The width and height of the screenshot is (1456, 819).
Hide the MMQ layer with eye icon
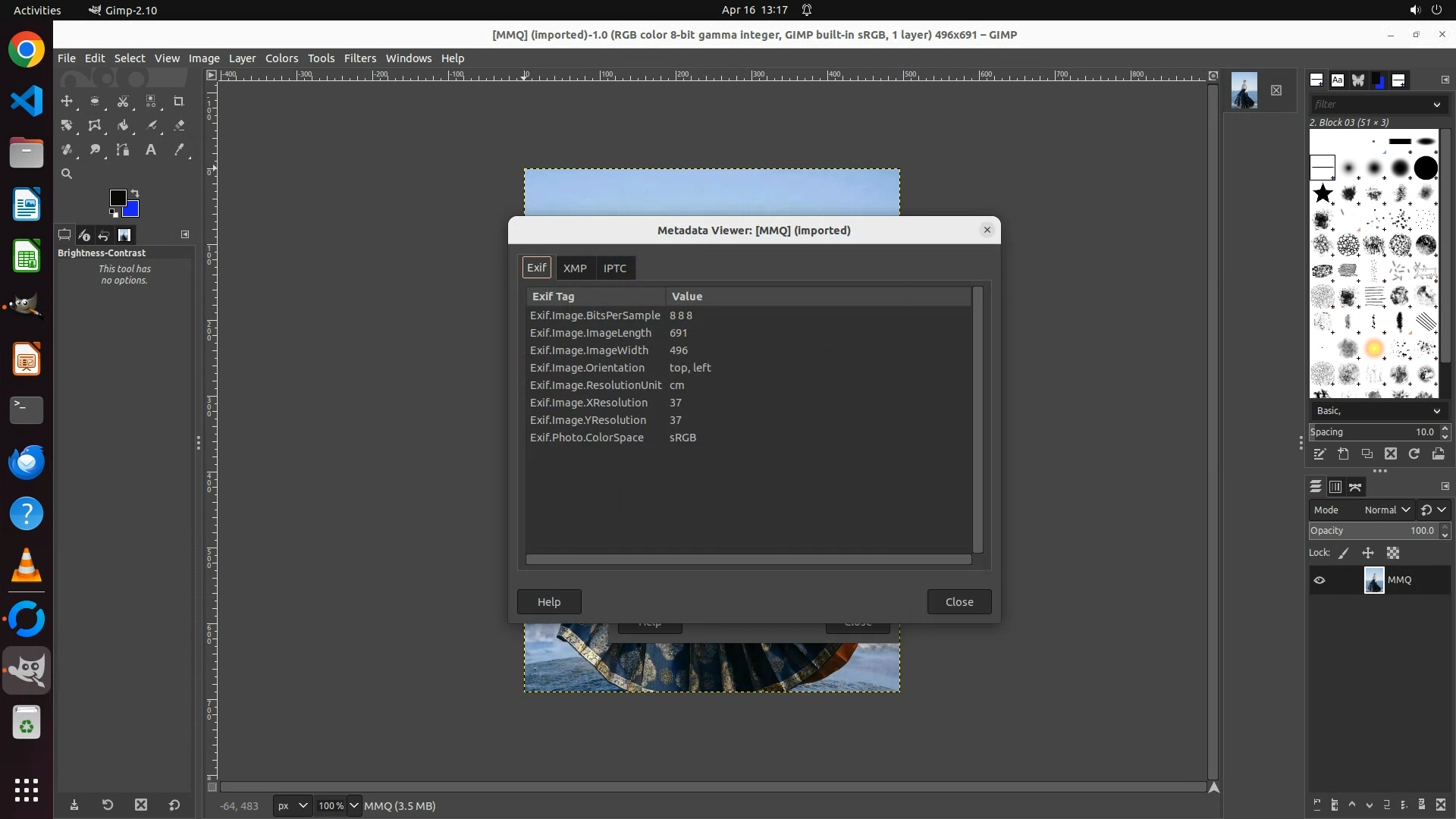coord(1319,580)
